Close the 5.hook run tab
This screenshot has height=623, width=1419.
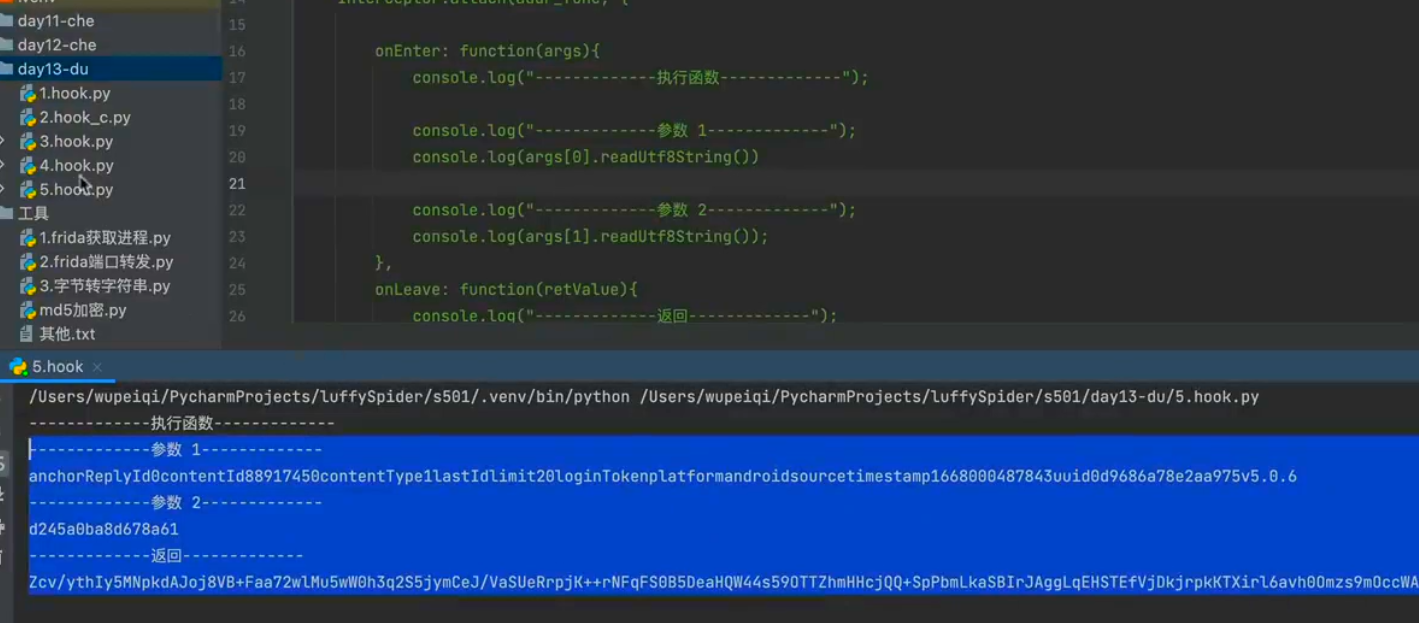click(97, 367)
